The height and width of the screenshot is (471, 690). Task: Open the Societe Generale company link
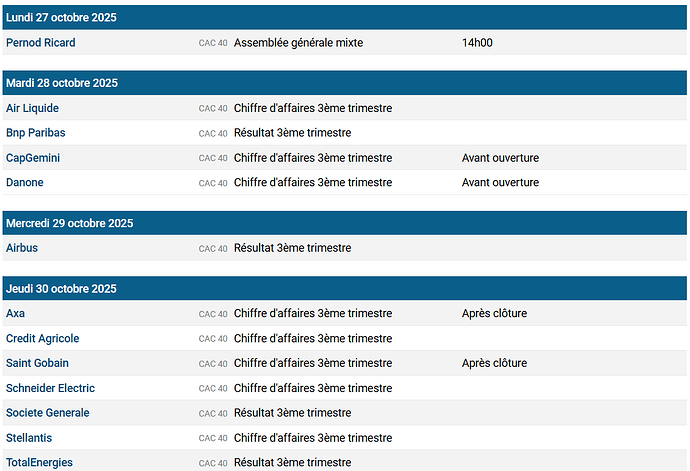click(x=48, y=413)
